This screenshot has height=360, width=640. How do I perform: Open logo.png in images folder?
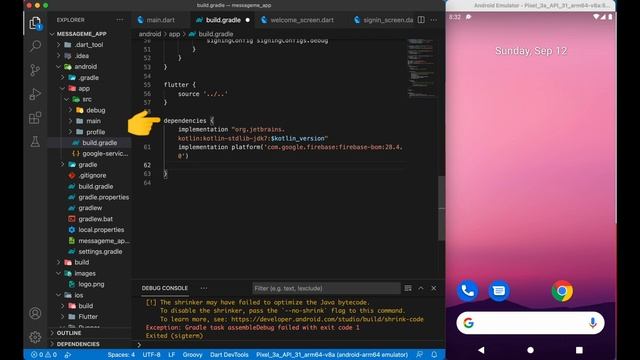(91, 284)
